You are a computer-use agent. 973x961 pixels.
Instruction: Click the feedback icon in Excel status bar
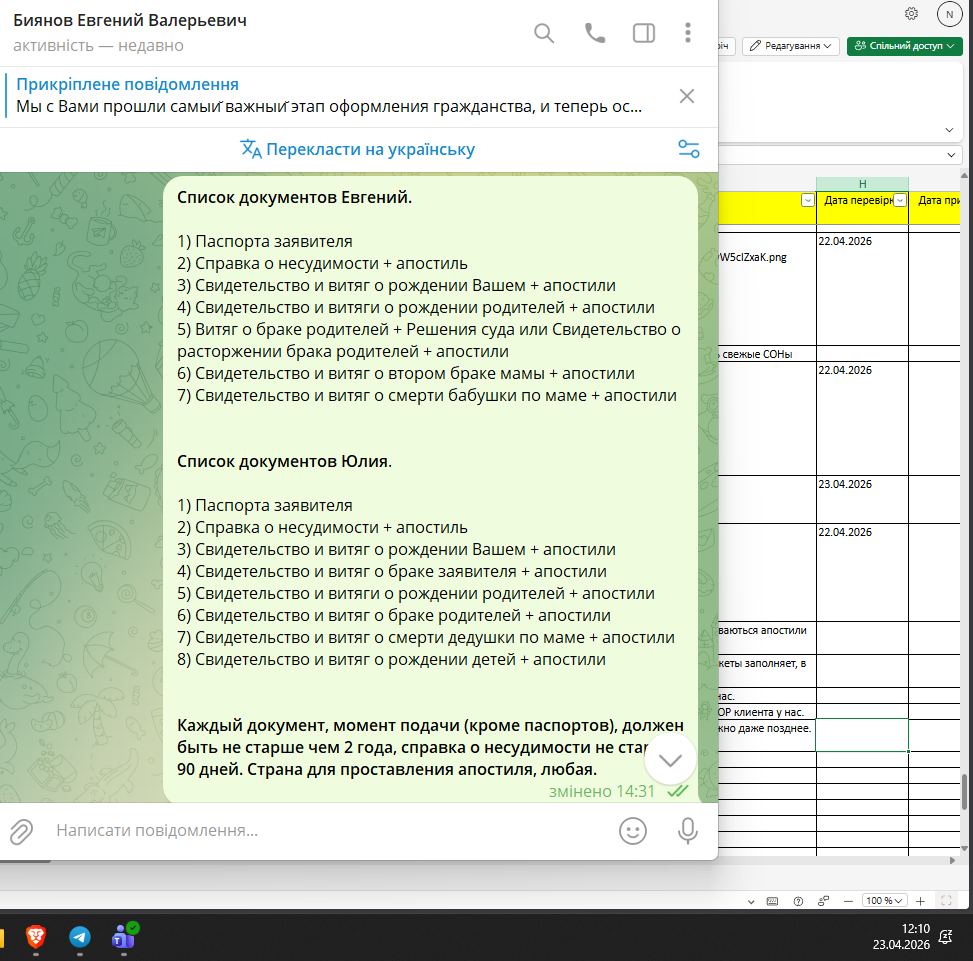pyautogui.click(x=823, y=901)
